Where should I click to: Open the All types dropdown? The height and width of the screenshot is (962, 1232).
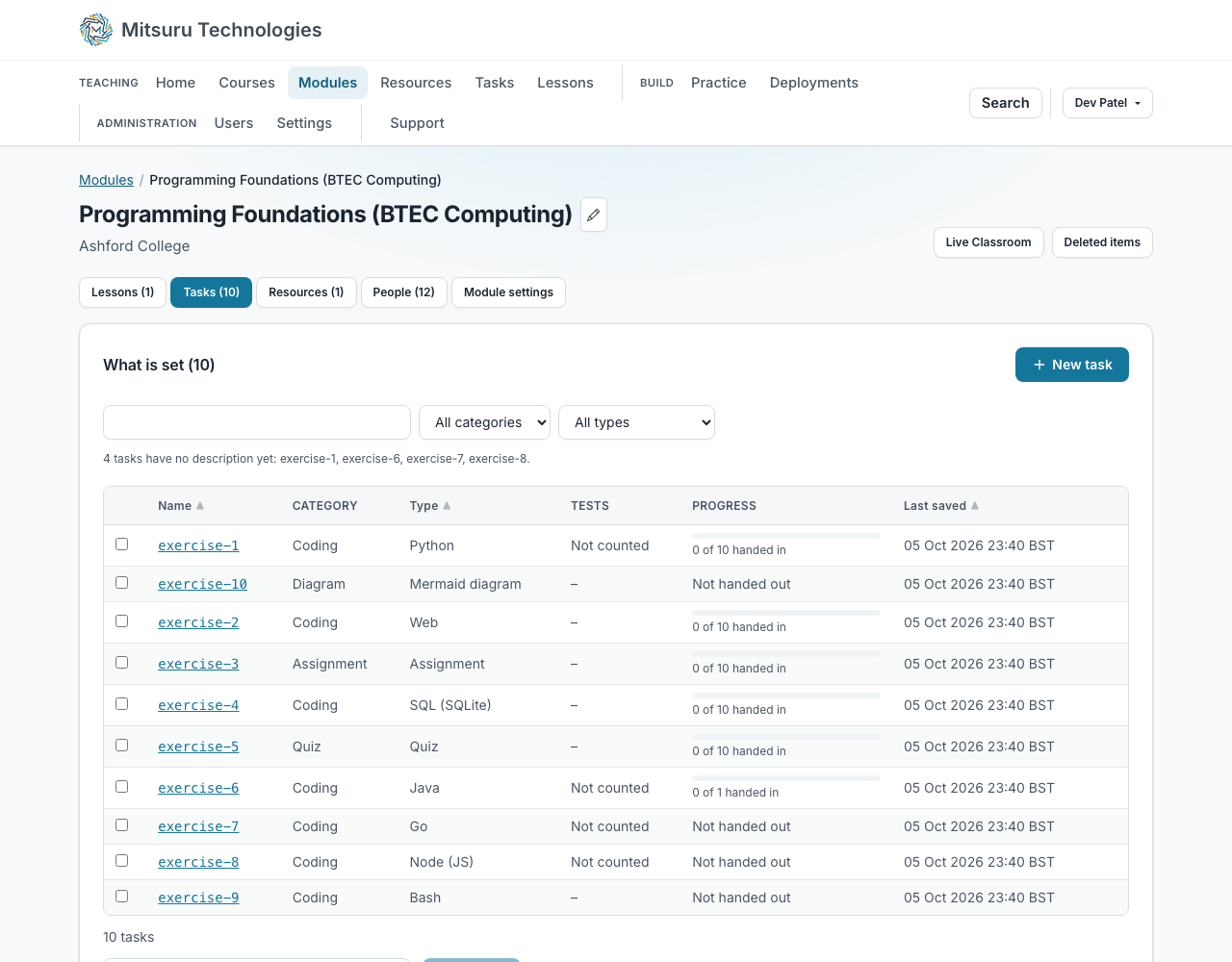[x=637, y=422]
